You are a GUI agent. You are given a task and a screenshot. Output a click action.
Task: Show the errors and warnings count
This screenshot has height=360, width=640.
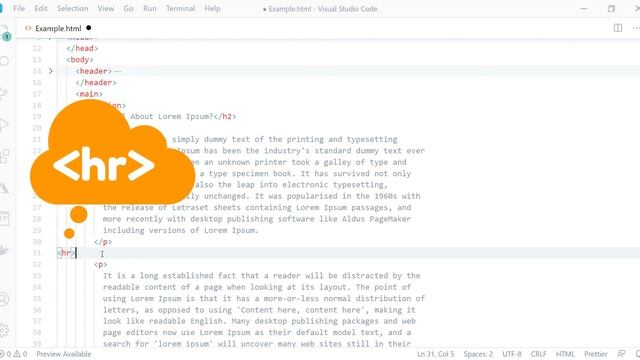(x=14, y=354)
